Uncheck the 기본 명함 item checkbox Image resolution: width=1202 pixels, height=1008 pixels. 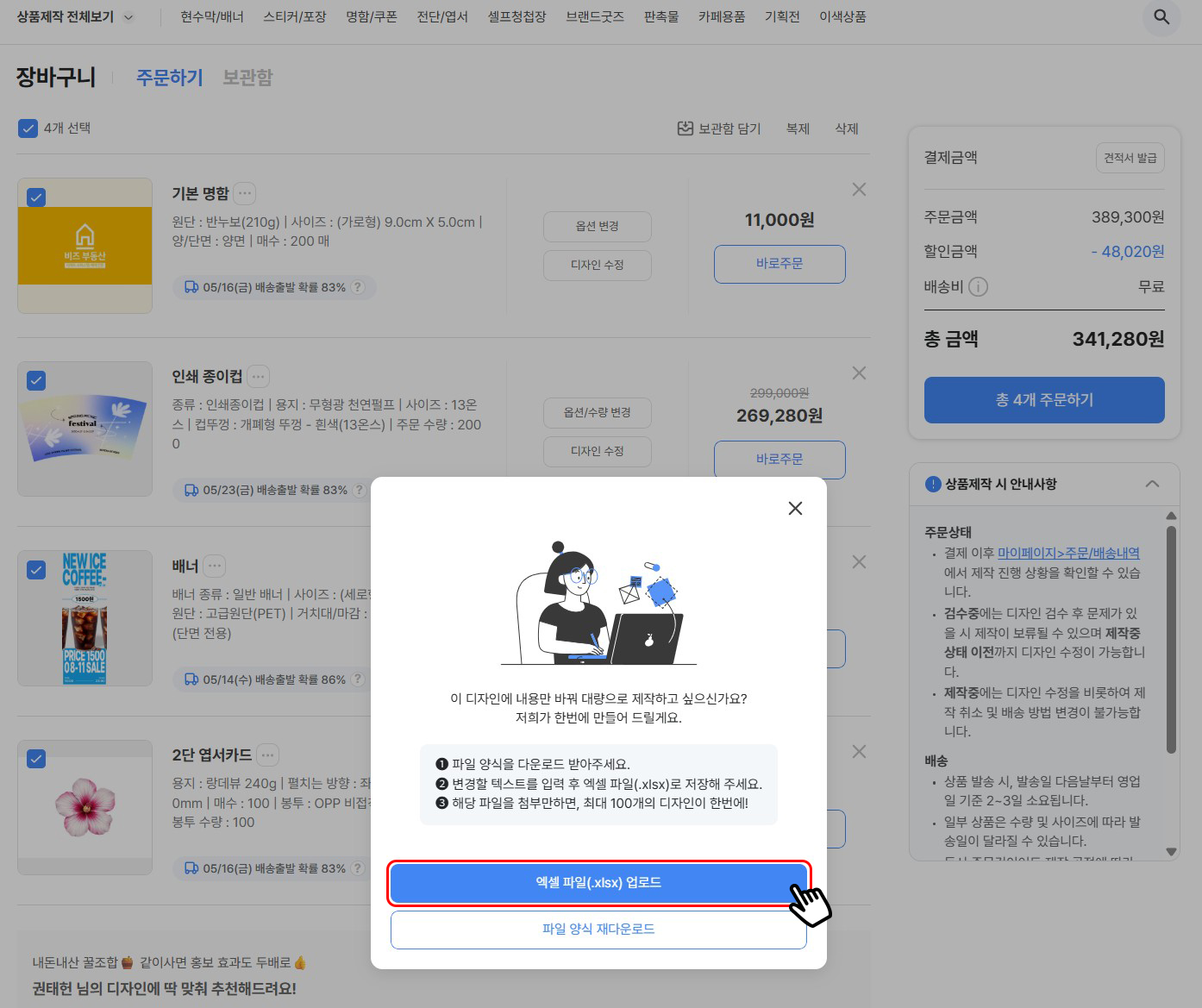(35, 197)
